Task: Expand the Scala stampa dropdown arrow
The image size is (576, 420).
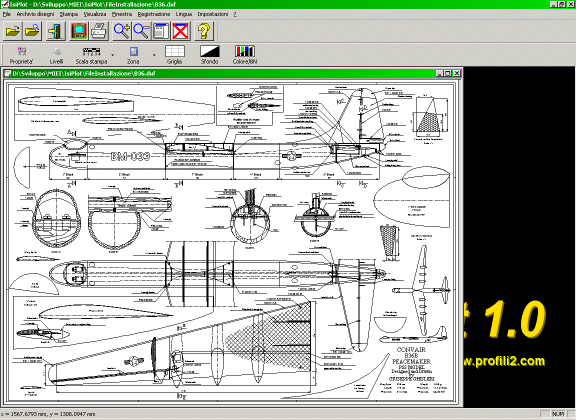Action: tap(113, 55)
